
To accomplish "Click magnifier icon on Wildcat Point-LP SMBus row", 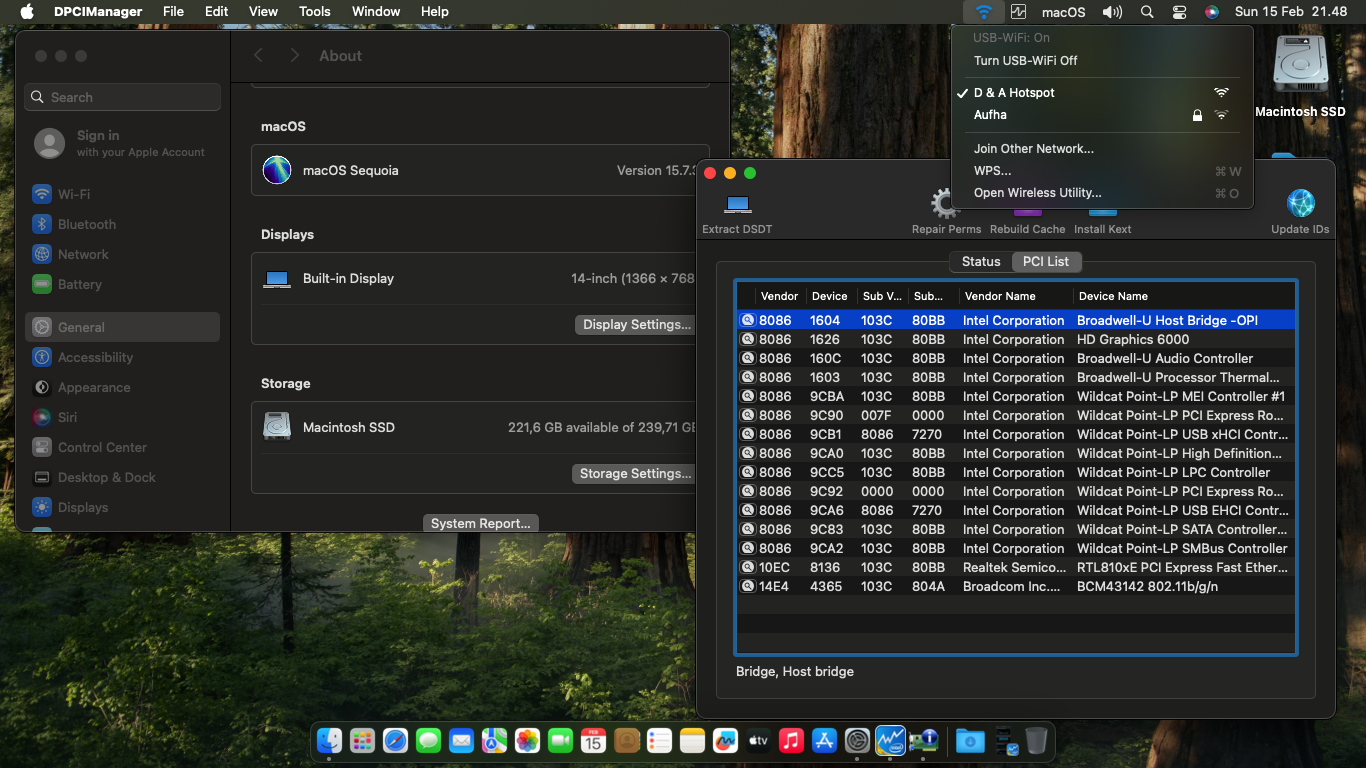I will 747,548.
